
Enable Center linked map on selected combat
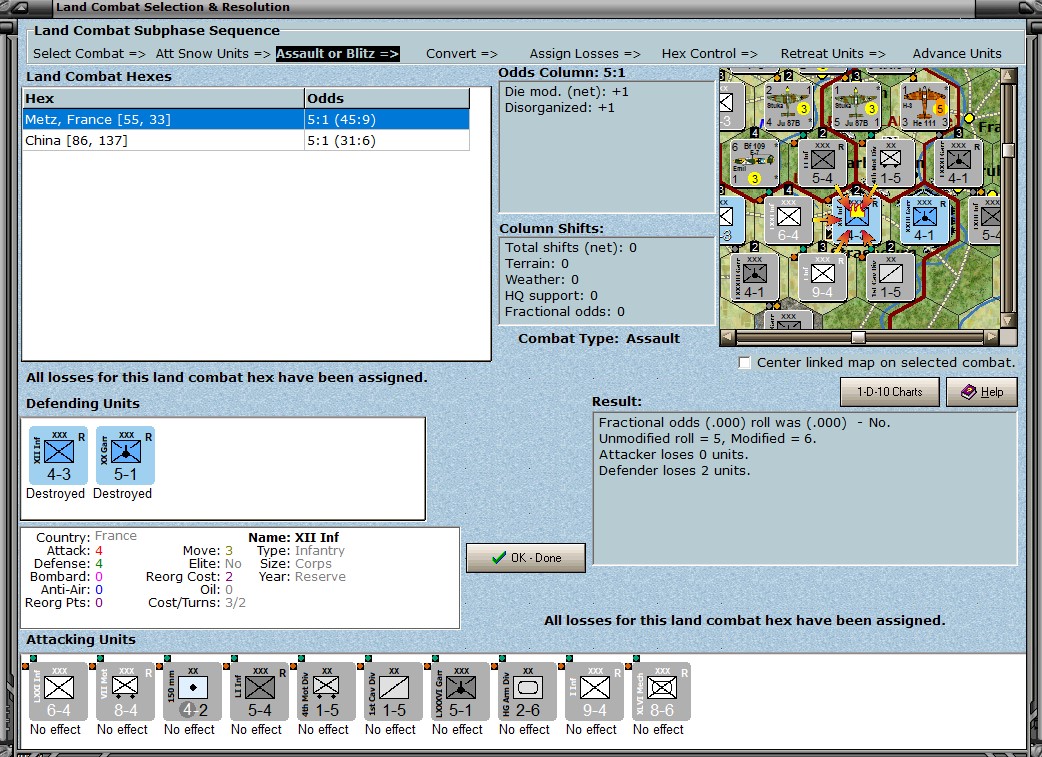[x=745, y=363]
